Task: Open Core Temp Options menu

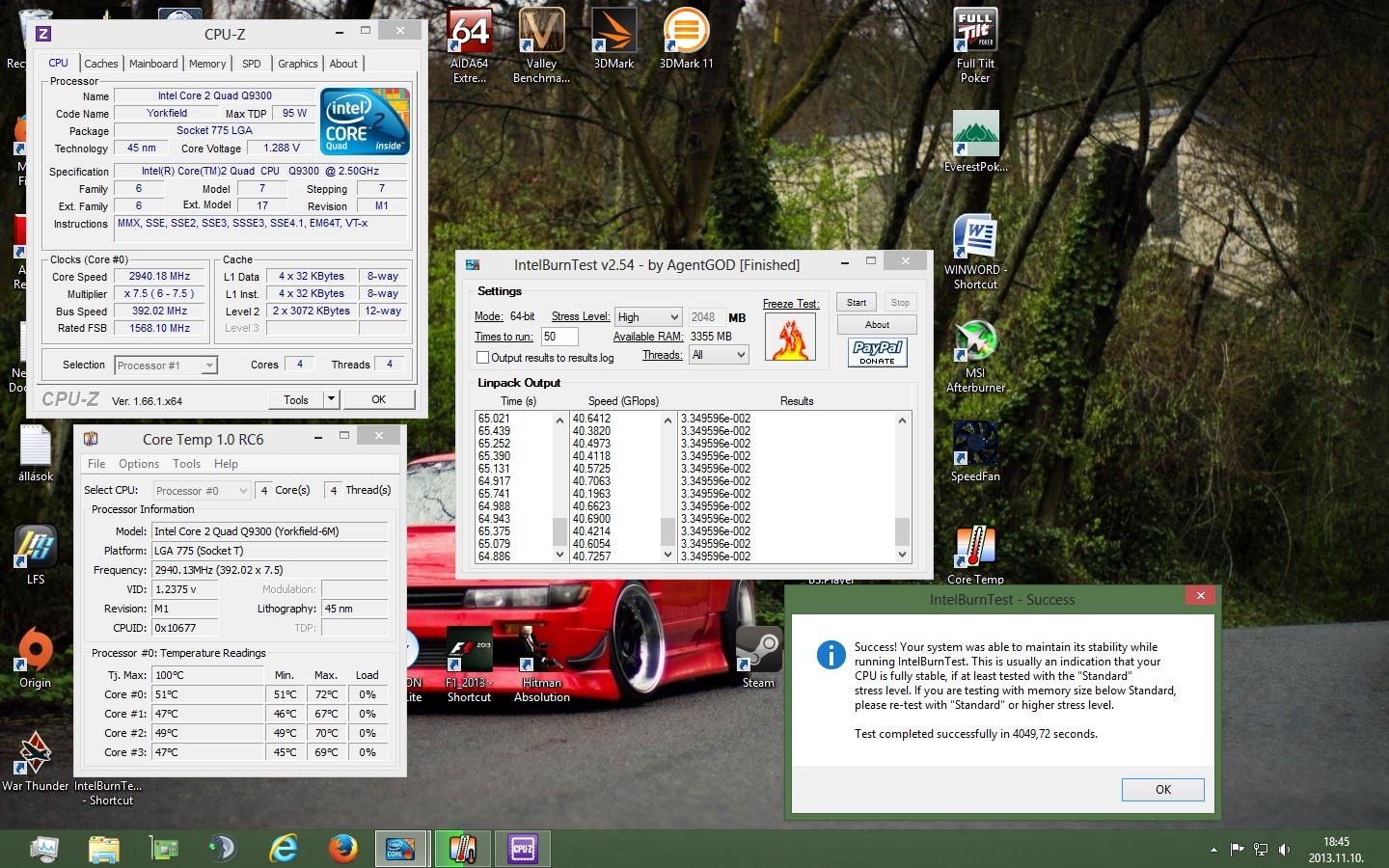Action: [139, 464]
